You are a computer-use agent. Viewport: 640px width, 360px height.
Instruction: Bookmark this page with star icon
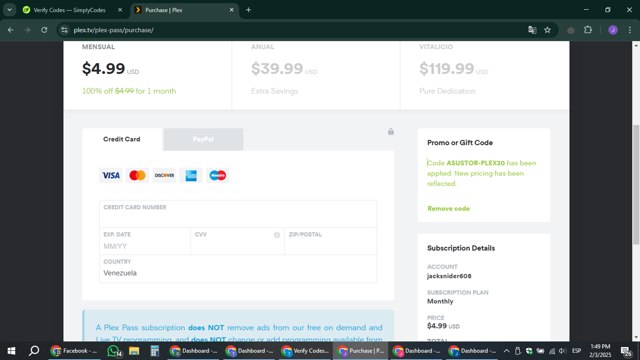coord(547,30)
